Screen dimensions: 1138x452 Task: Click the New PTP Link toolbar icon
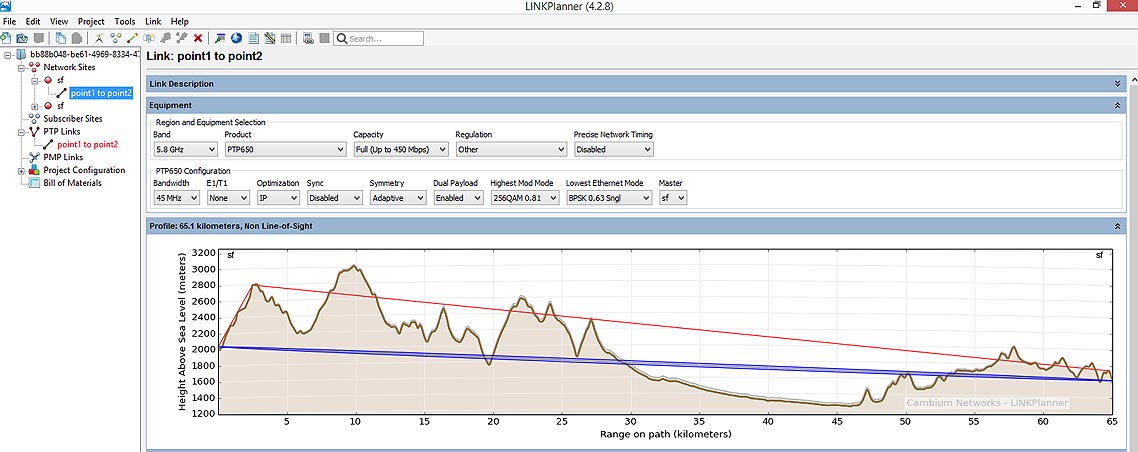[132, 38]
